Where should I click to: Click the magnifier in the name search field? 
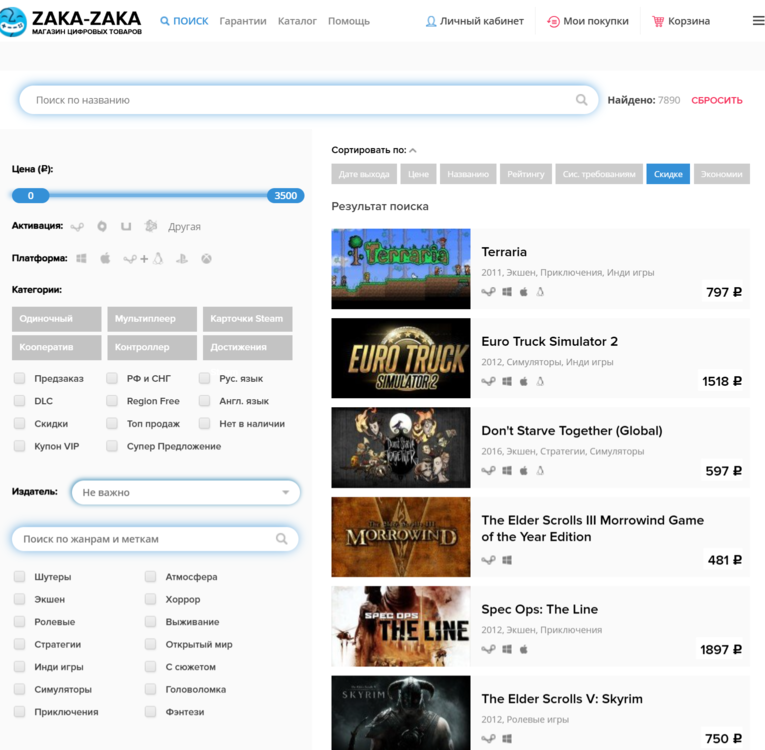pyautogui.click(x=581, y=100)
